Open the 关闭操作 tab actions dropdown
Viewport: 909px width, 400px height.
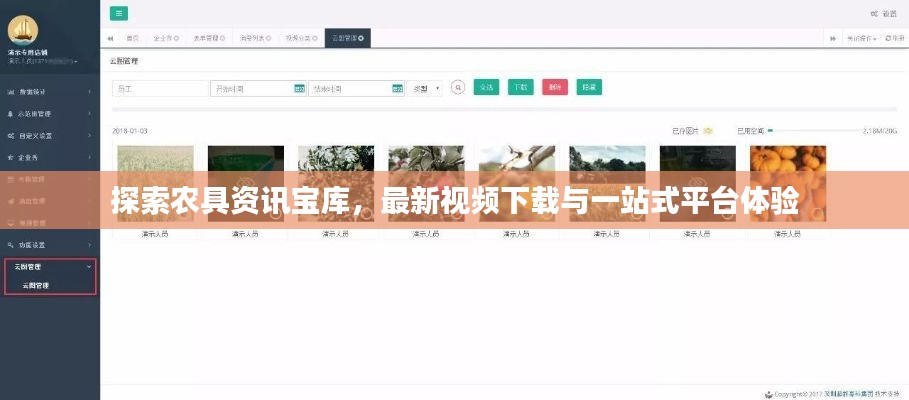click(861, 38)
